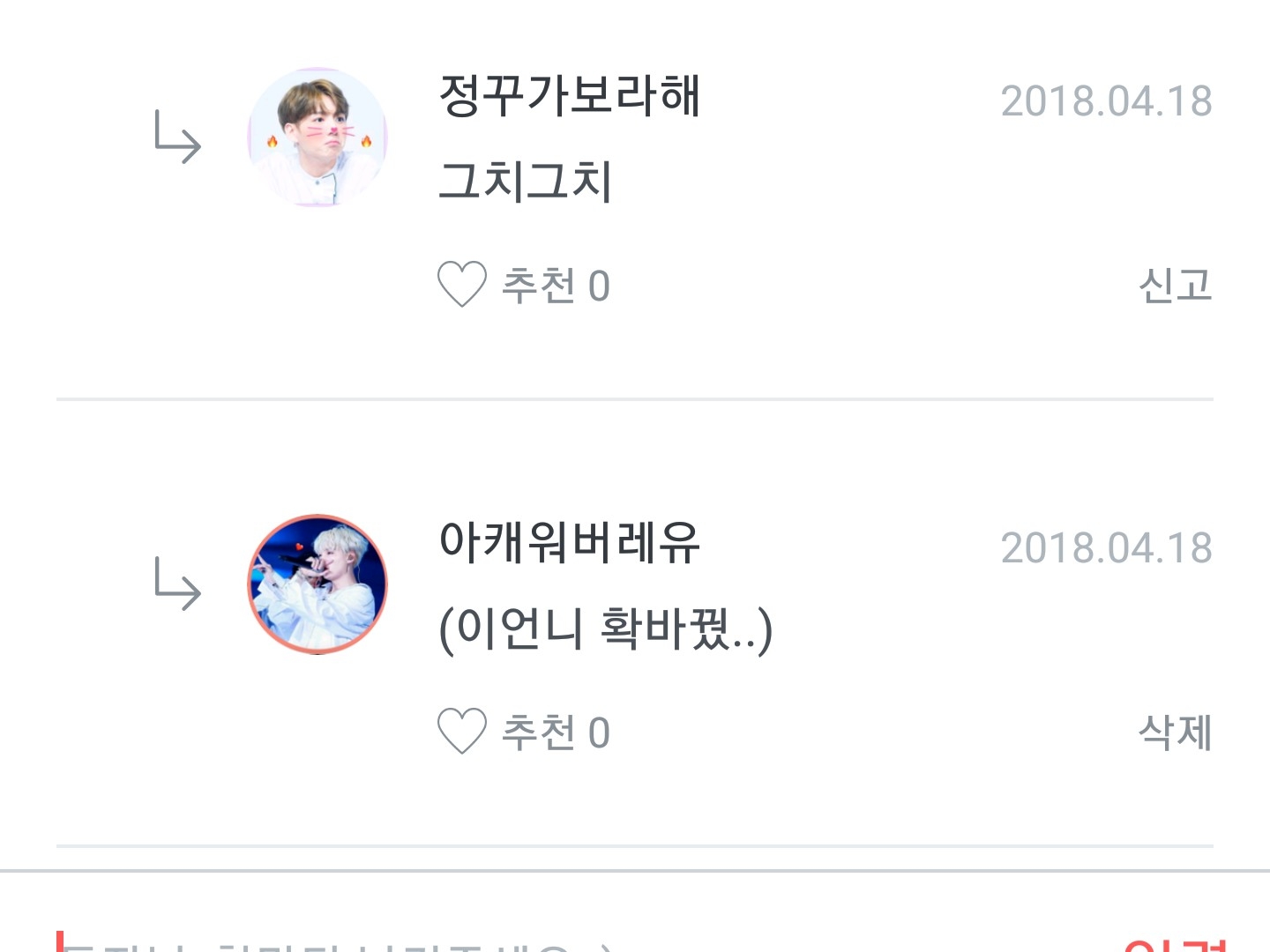Click the date on 아캐워버레유's comment
Image resolution: width=1270 pixels, height=952 pixels.
pos(1106,548)
